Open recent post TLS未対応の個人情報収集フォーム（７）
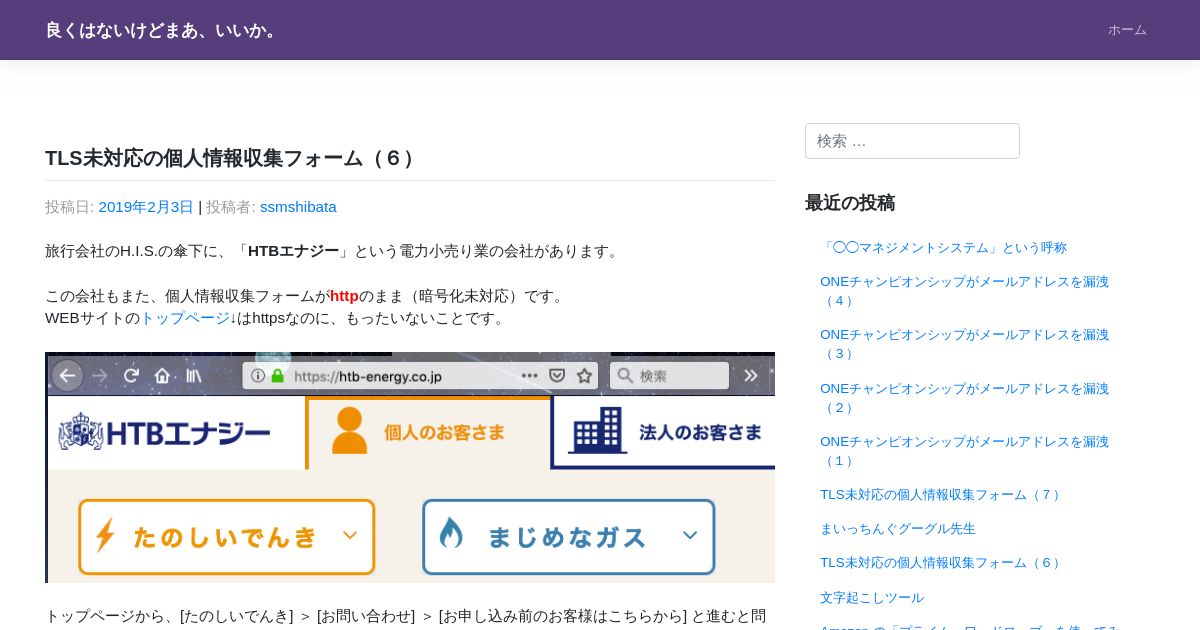The width and height of the screenshot is (1200, 630). (x=942, y=495)
